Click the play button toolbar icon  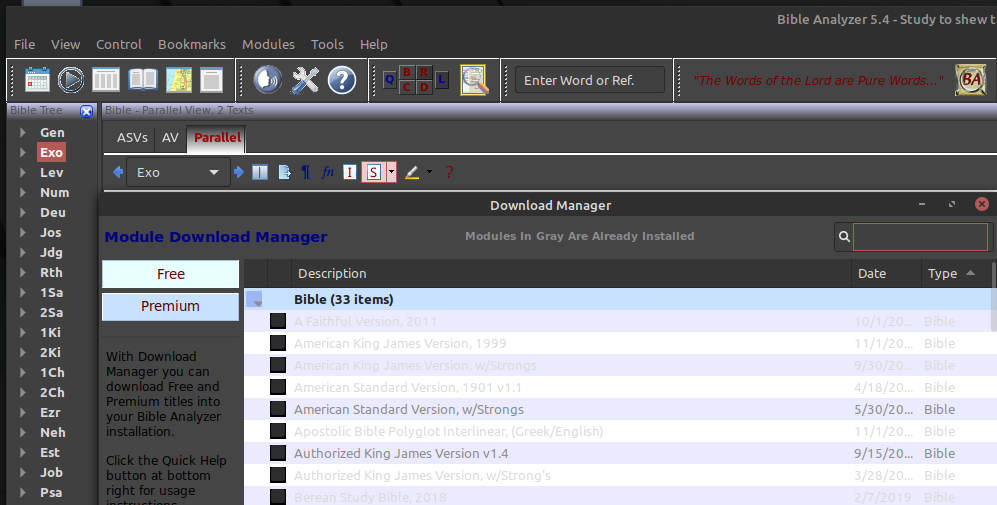coord(71,80)
